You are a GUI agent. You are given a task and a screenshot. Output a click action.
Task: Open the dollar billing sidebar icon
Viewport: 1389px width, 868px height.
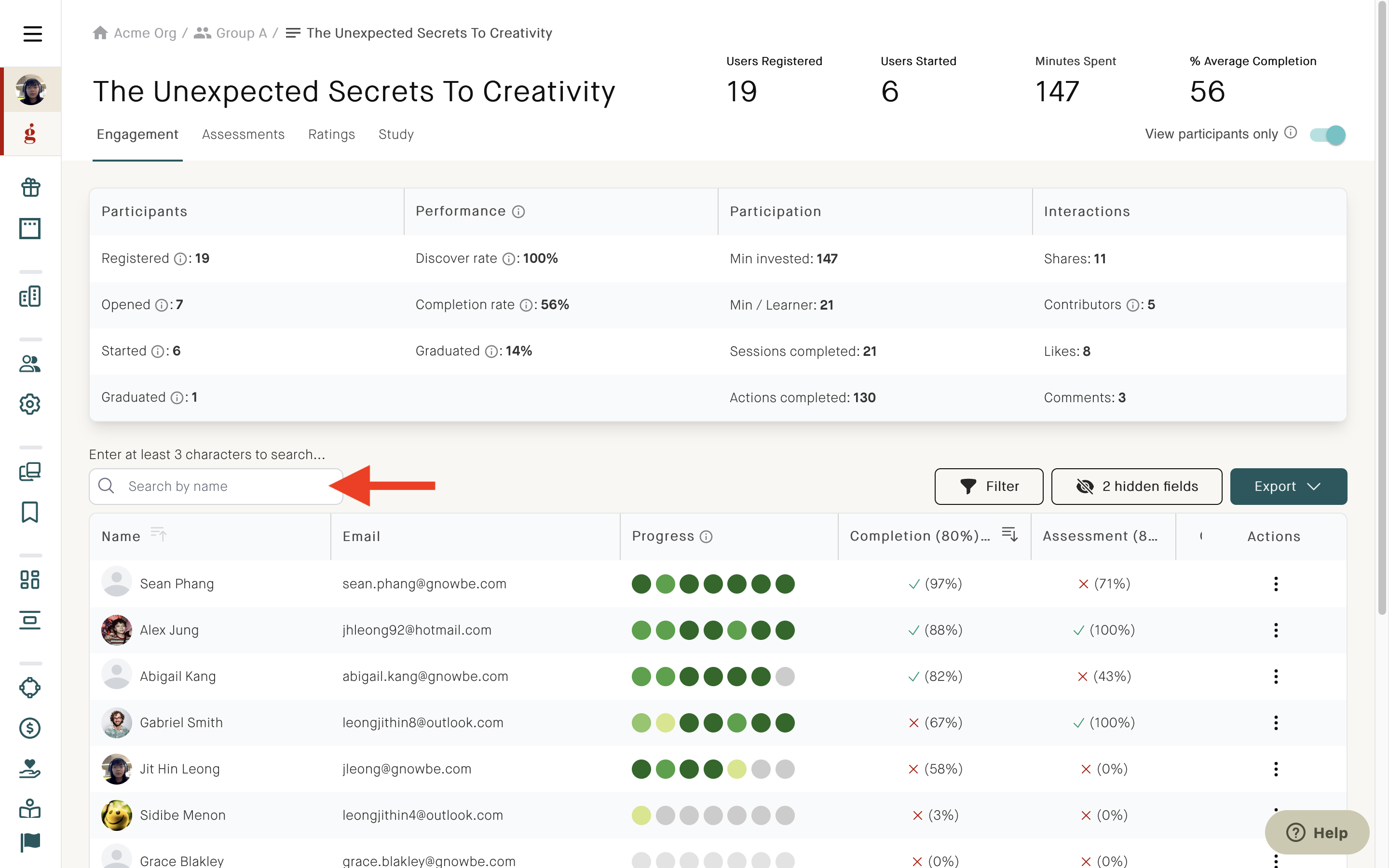30,728
